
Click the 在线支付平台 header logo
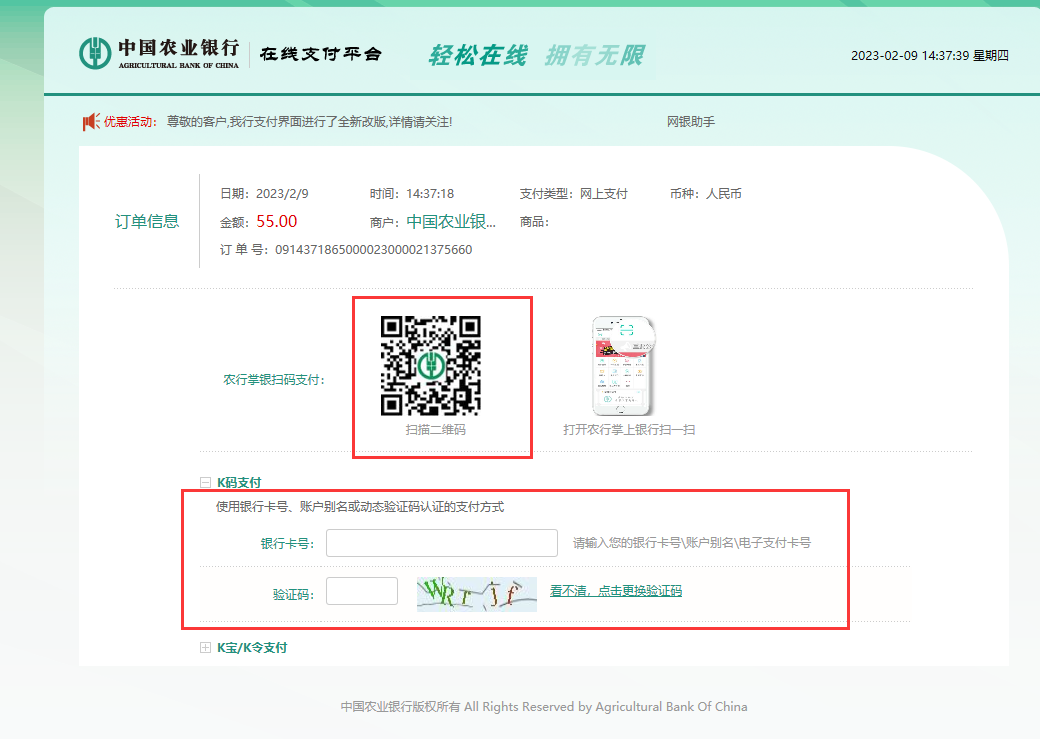pos(320,53)
